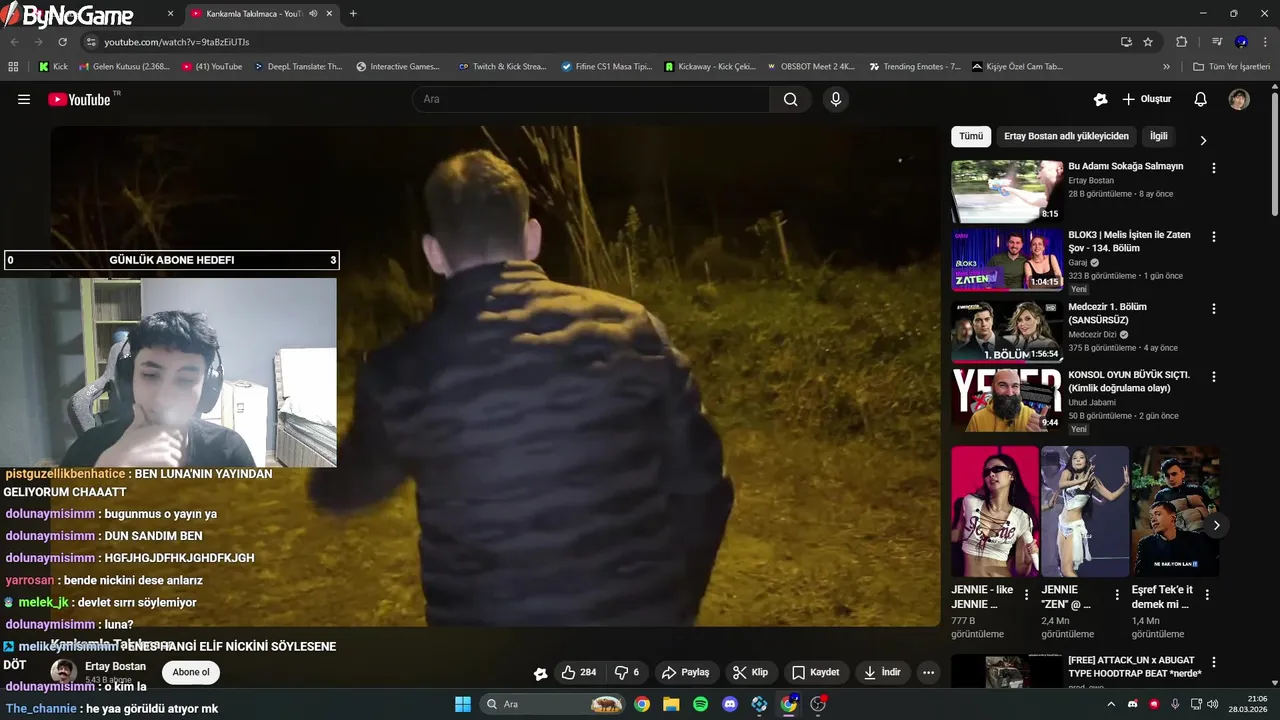
Task: Open the Kick bookmark
Action: (x=53, y=67)
